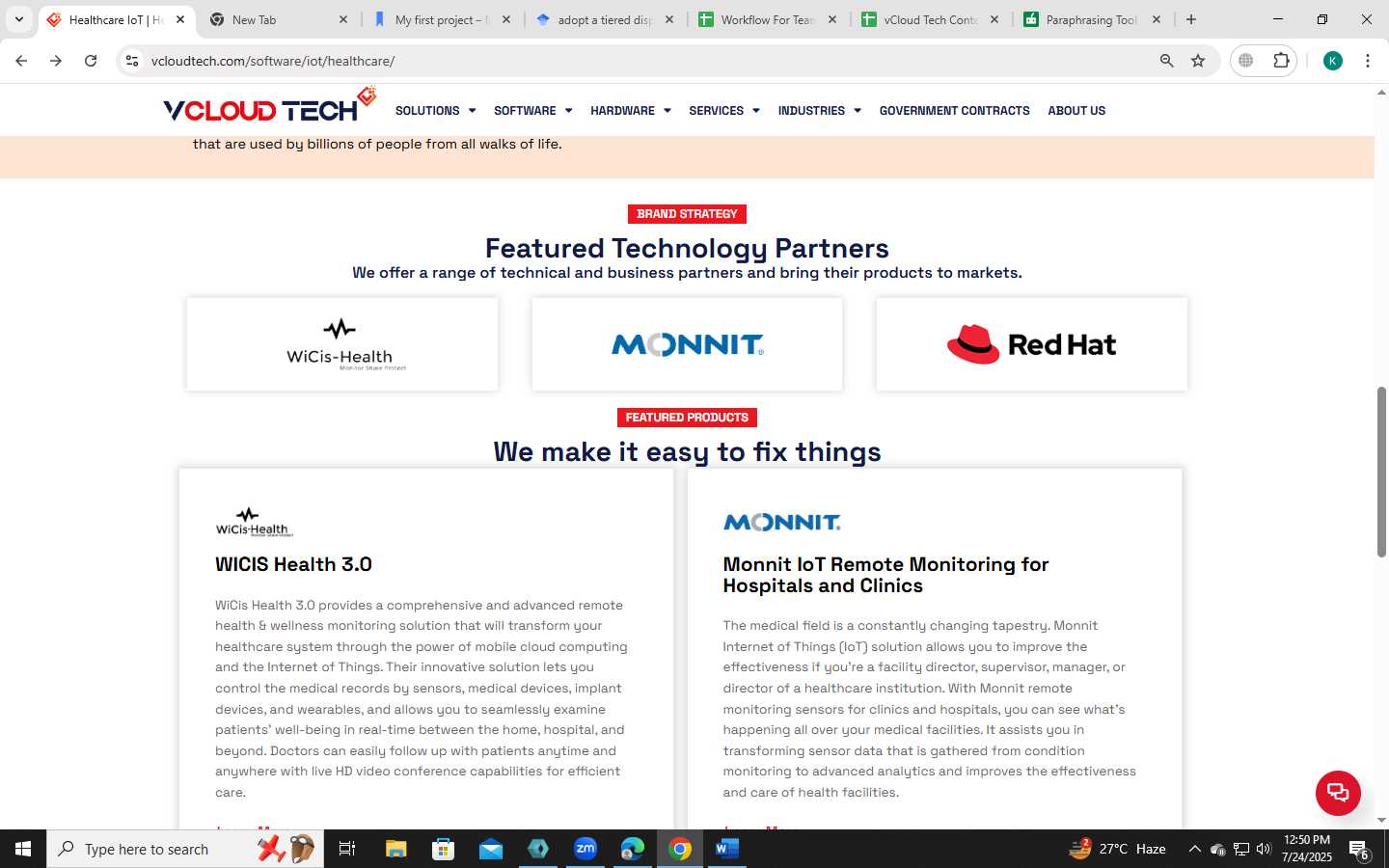Open a new tab with plus button

pos(1191,19)
